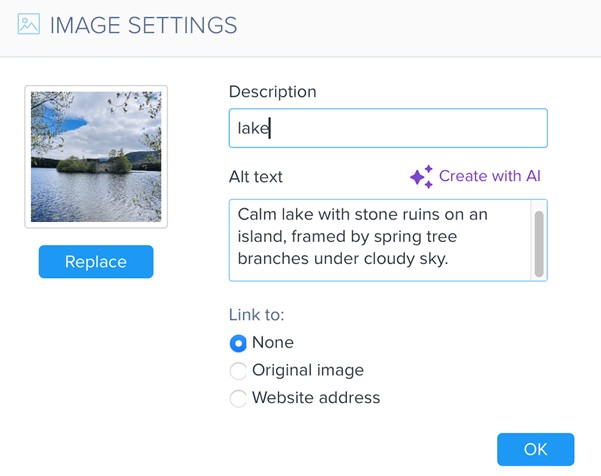
Task: Click the Alt text label
Action: coord(256,177)
